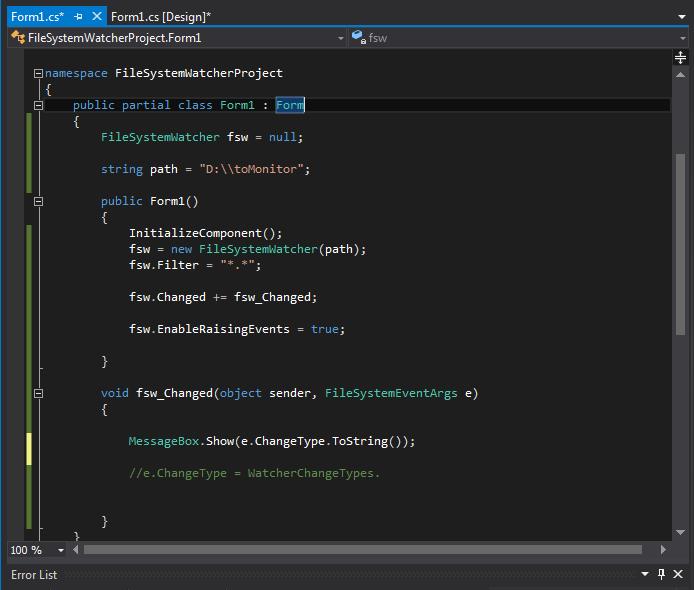The image size is (694, 590).
Task: Click the split editor window icon
Action: pos(680,58)
